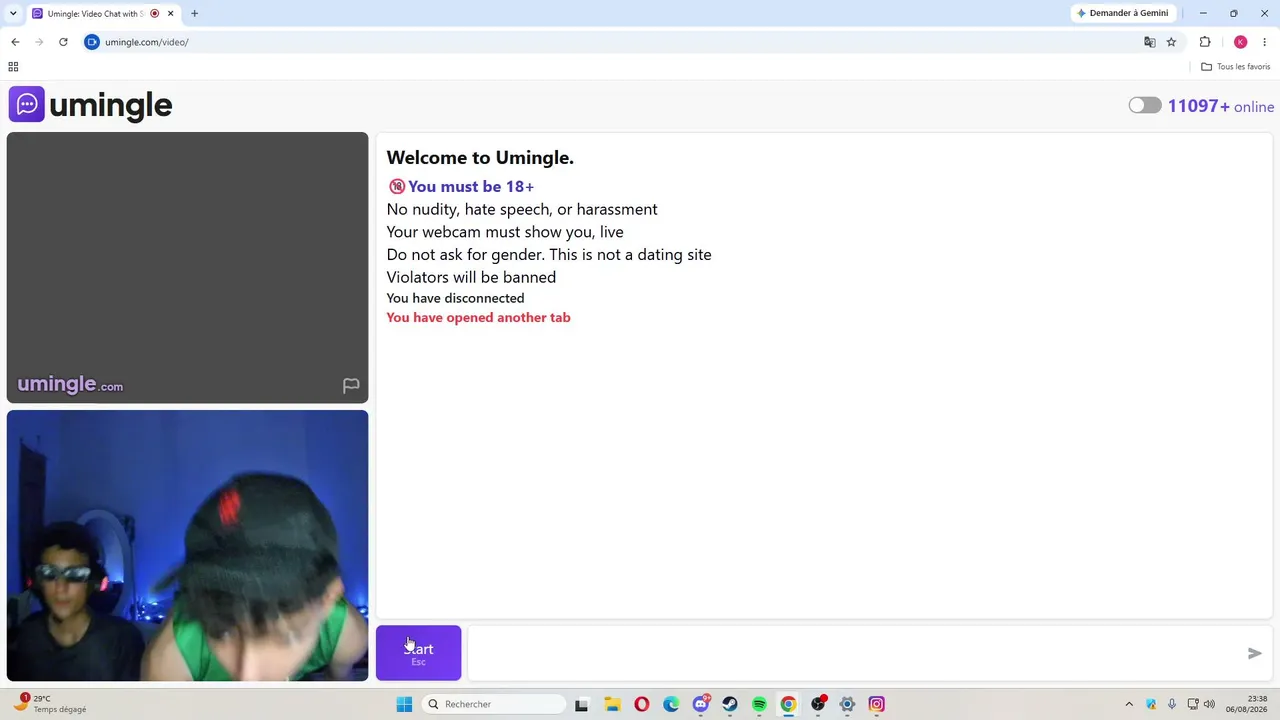Click the purple Start button
Image resolution: width=1280 pixels, height=720 pixels.
tap(418, 653)
